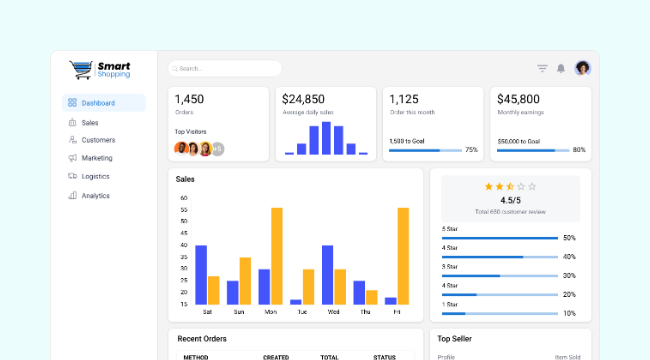Click Monday's orange bar in Sales chart
Viewport: 650px width, 360px height.
(277, 256)
